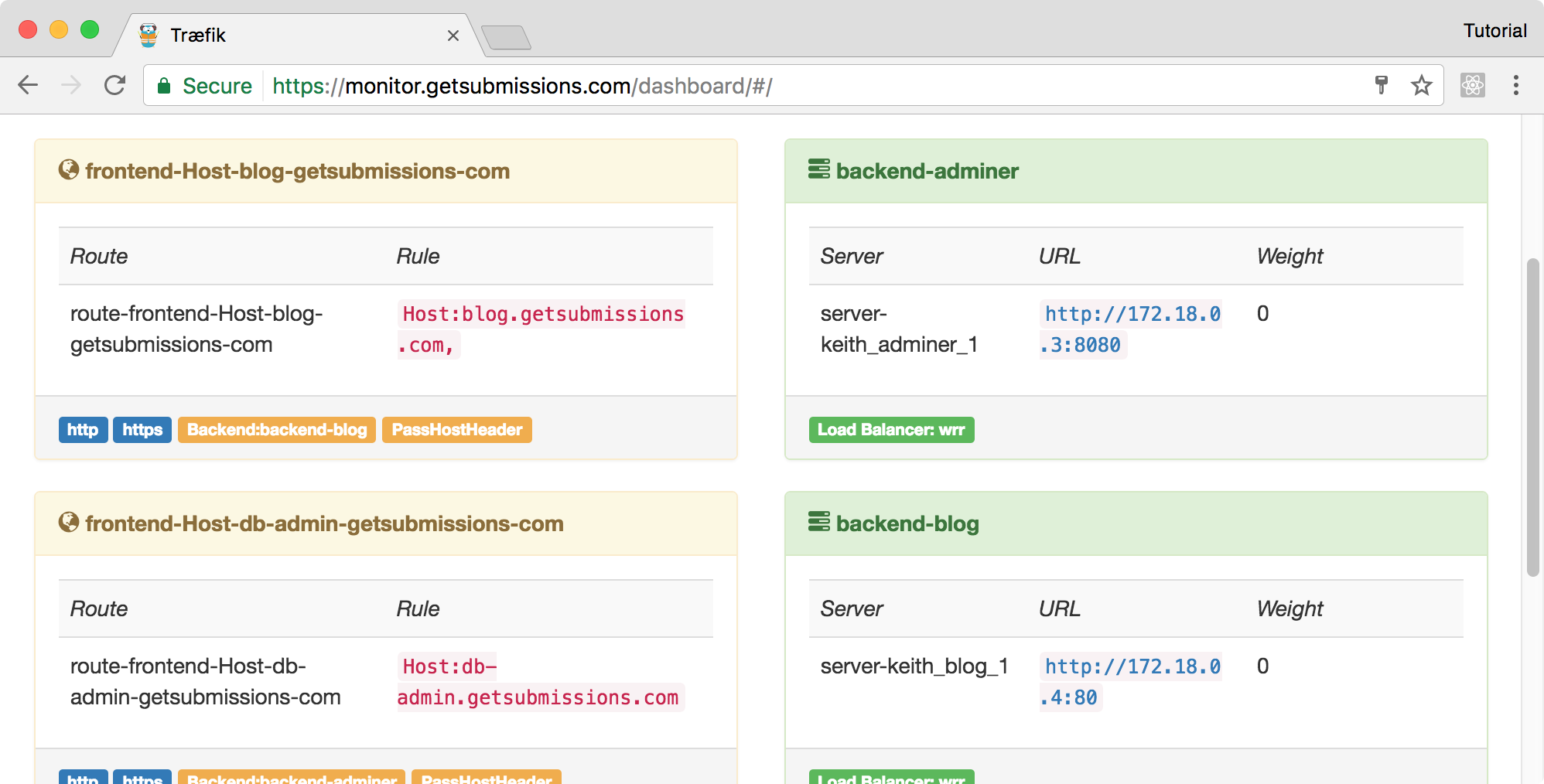Screen dimensions: 1544x784
Task: Click server stack icon of backend-blog
Action: point(819,522)
